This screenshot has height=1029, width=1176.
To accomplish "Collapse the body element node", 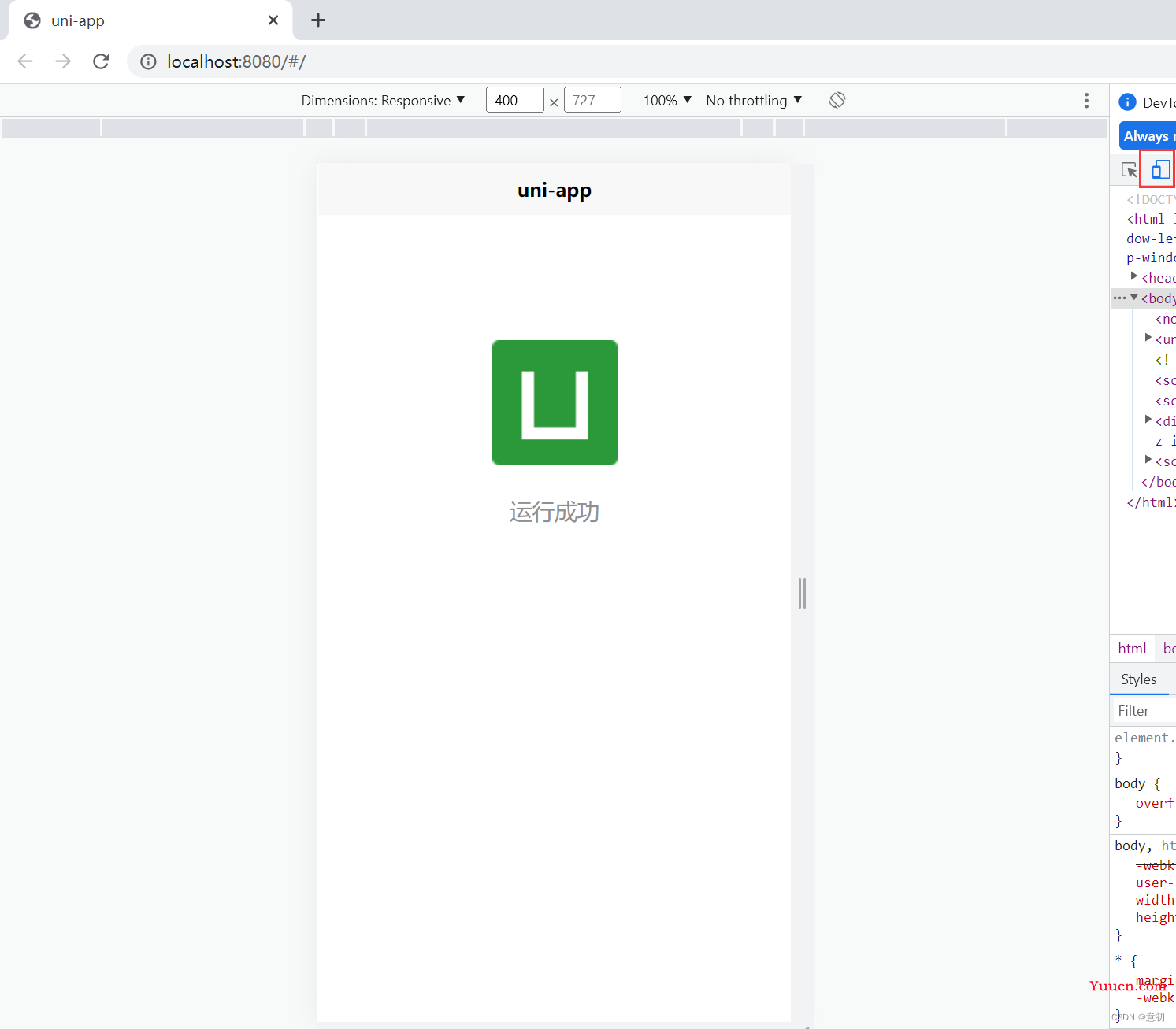I will pyautogui.click(x=1134, y=298).
